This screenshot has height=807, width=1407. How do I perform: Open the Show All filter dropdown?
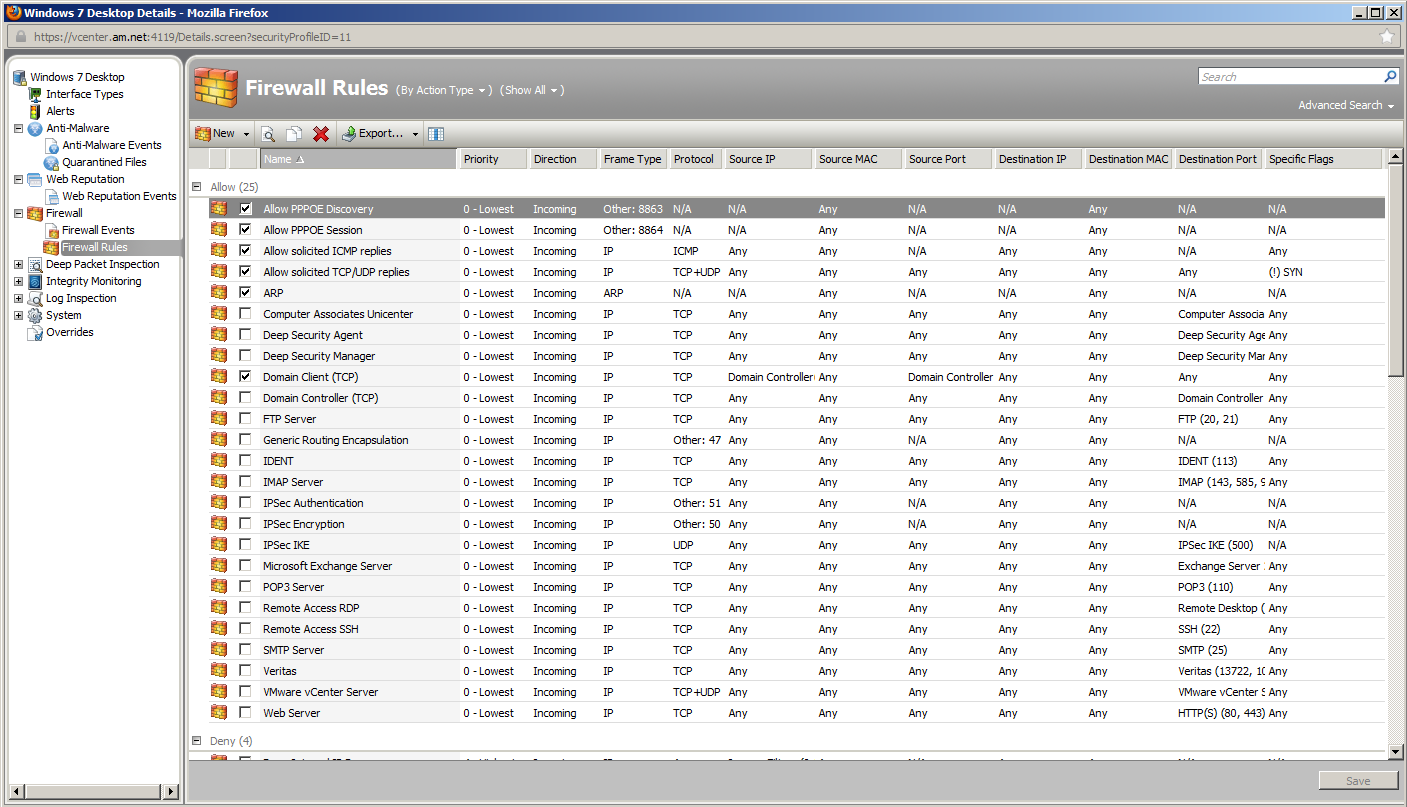(532, 90)
